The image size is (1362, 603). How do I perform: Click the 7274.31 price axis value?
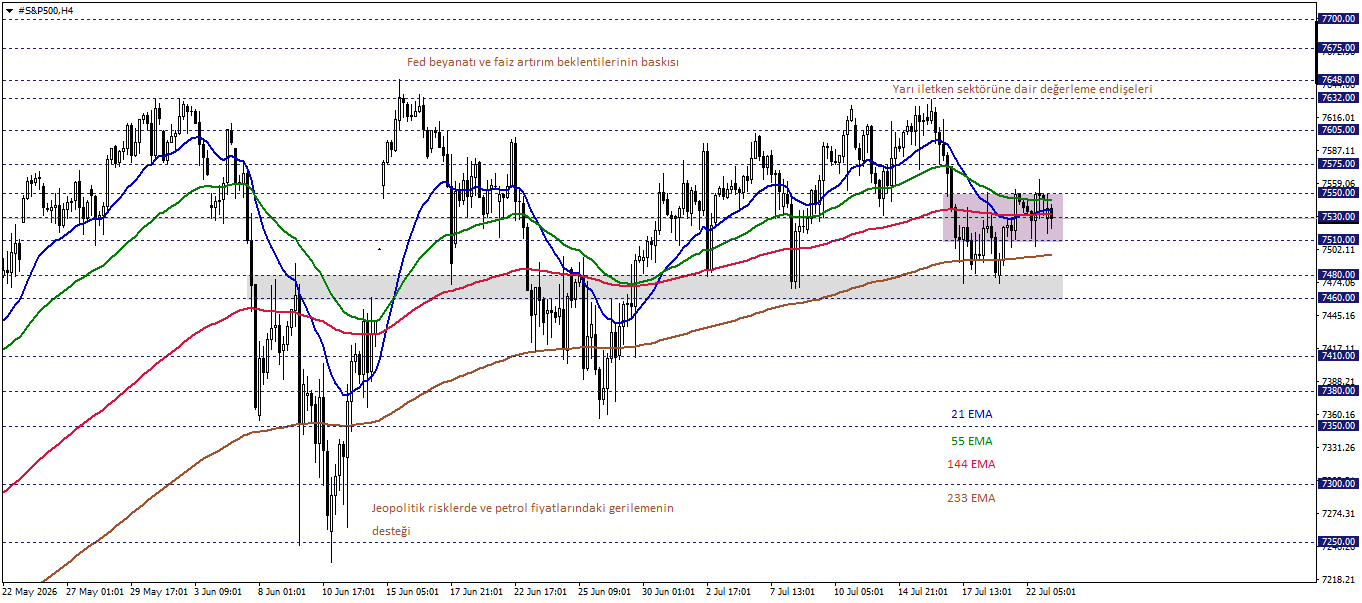coord(1337,514)
